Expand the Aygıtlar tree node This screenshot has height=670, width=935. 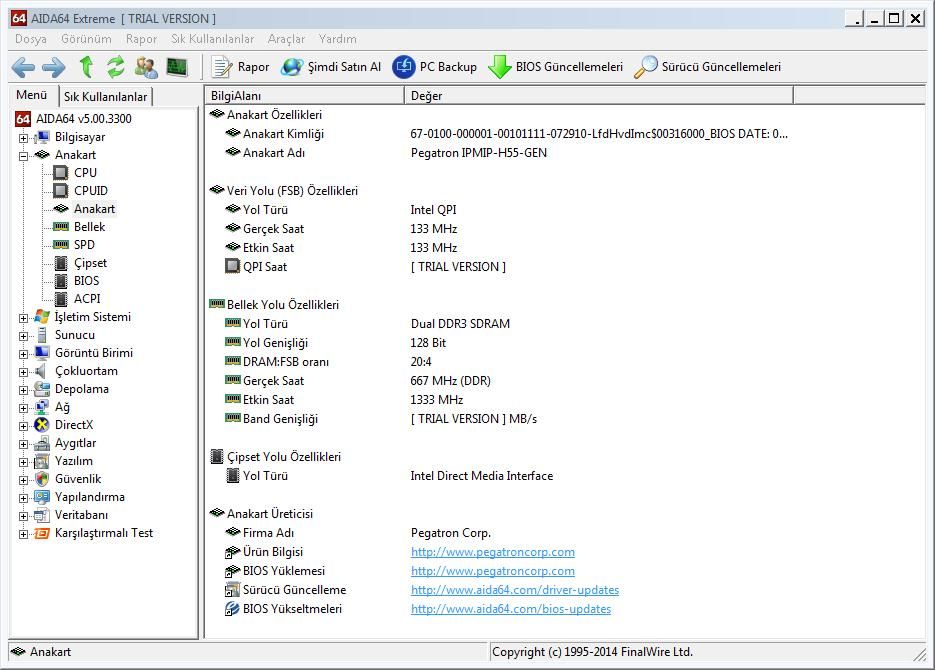point(23,444)
